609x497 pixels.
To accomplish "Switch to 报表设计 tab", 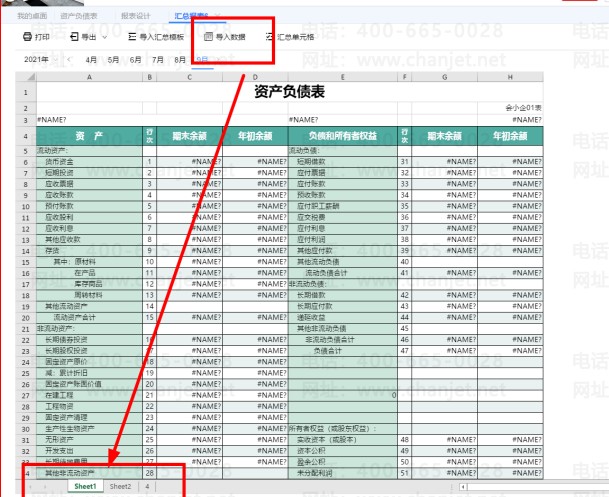I will (x=136, y=16).
